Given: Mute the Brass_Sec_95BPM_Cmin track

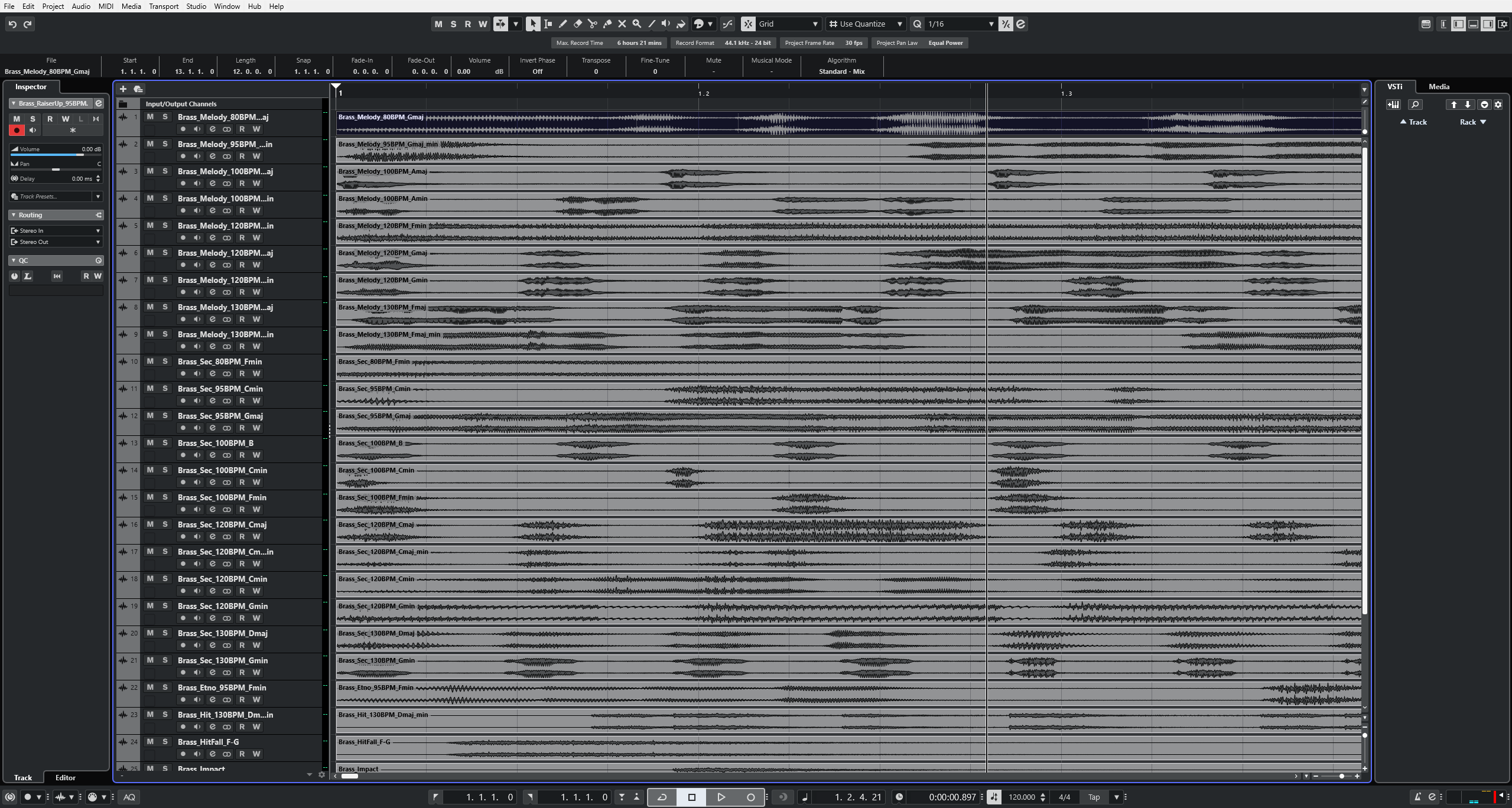Looking at the screenshot, I should coord(150,389).
